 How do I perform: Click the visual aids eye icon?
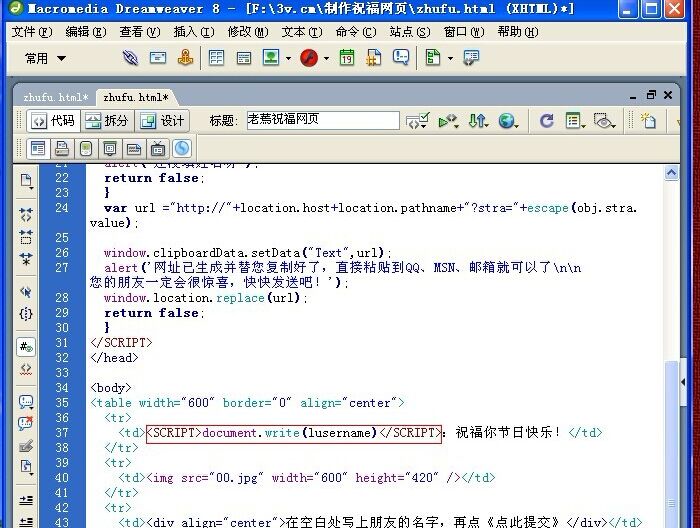tap(604, 121)
